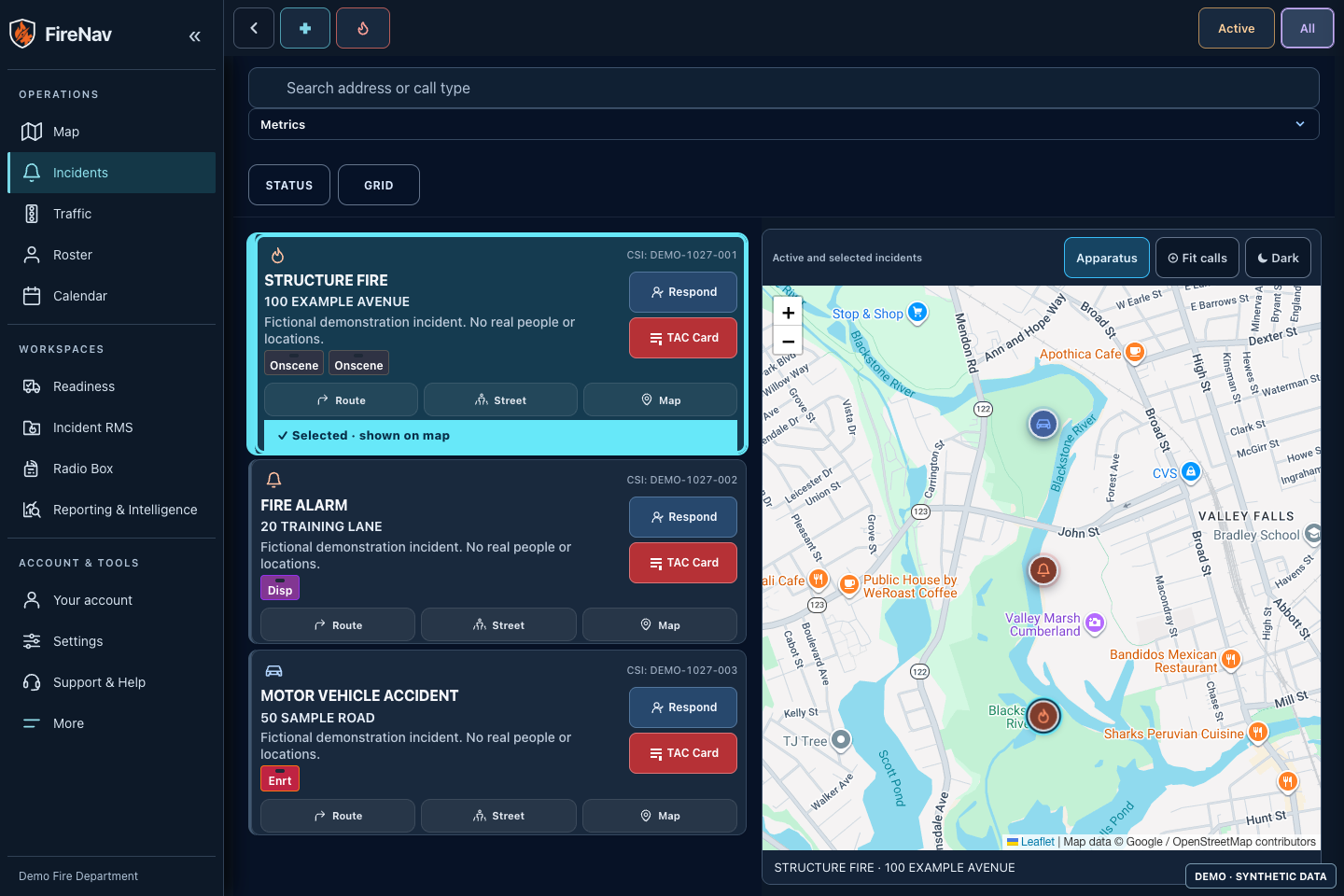Open Settings in the sidebar
Viewport: 1344px width, 896px height.
pos(111,641)
